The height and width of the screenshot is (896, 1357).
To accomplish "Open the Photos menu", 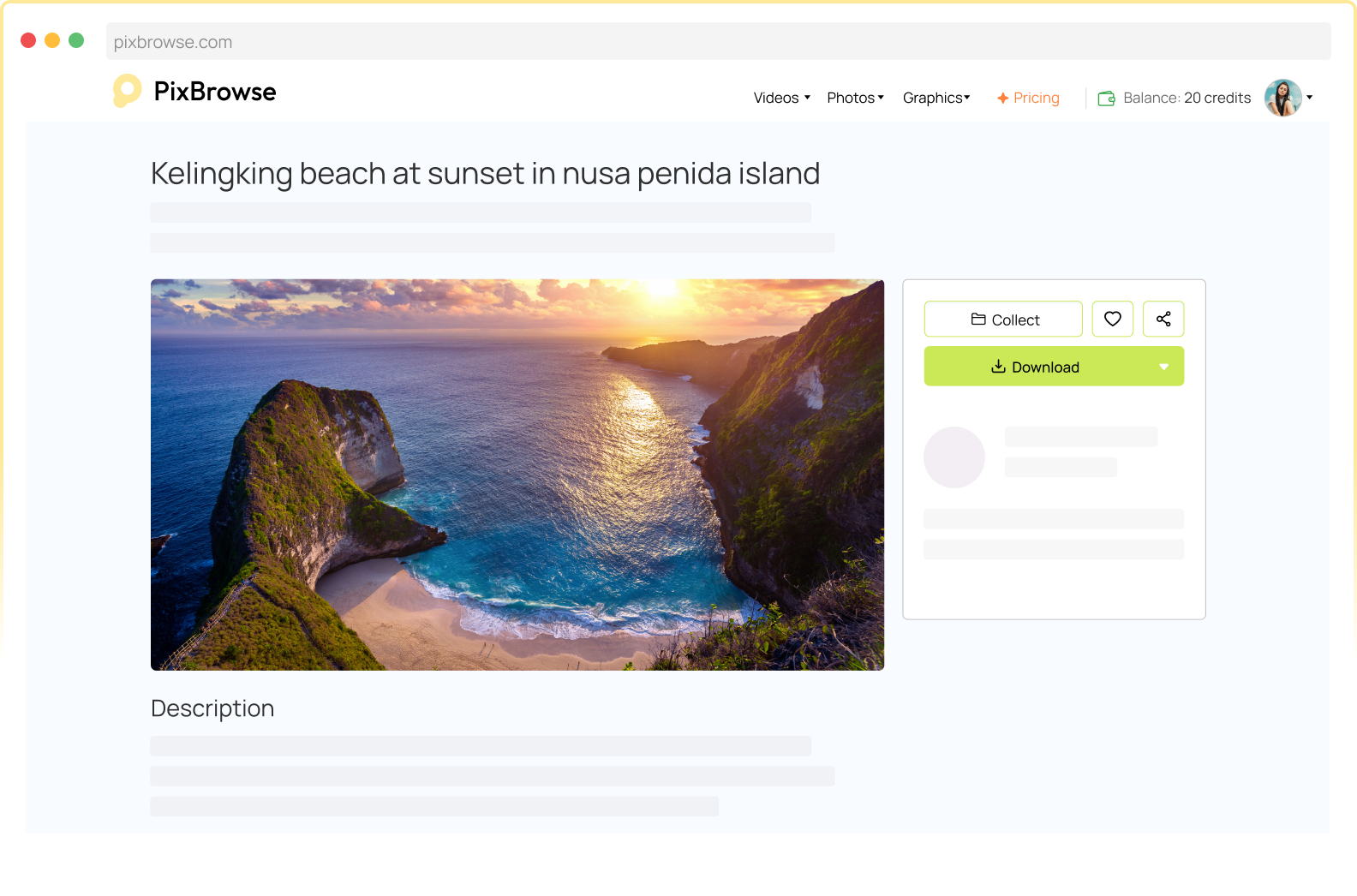I will click(x=854, y=98).
